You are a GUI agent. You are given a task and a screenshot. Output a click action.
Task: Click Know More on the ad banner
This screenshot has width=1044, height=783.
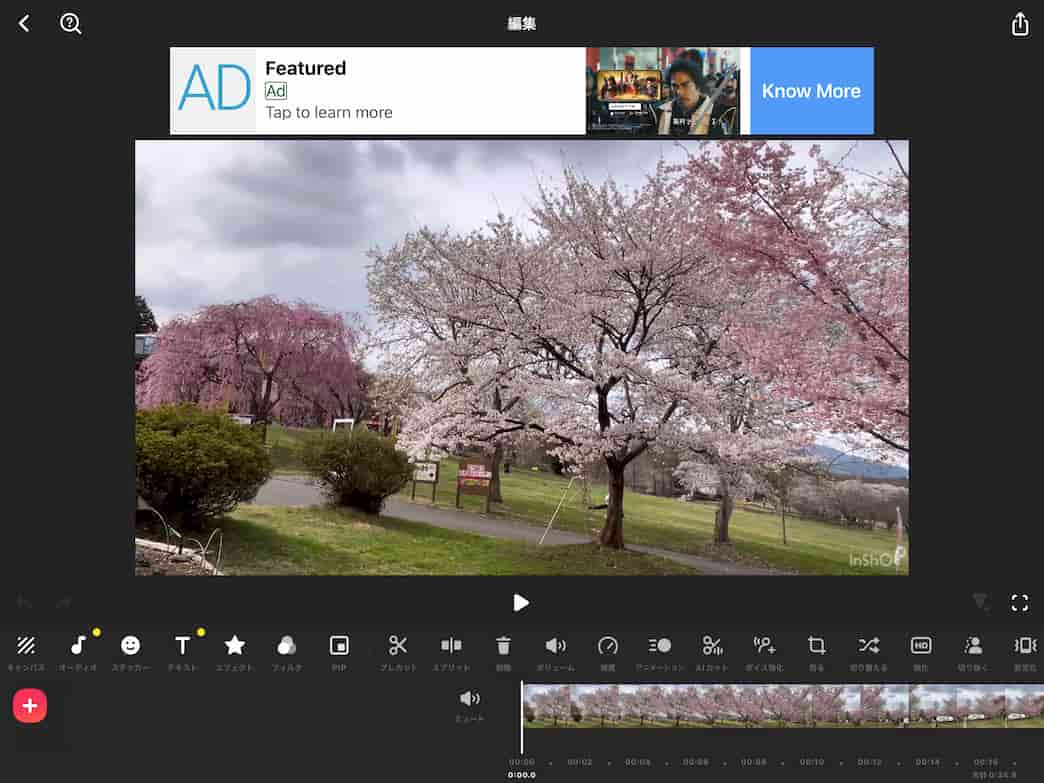coord(811,91)
